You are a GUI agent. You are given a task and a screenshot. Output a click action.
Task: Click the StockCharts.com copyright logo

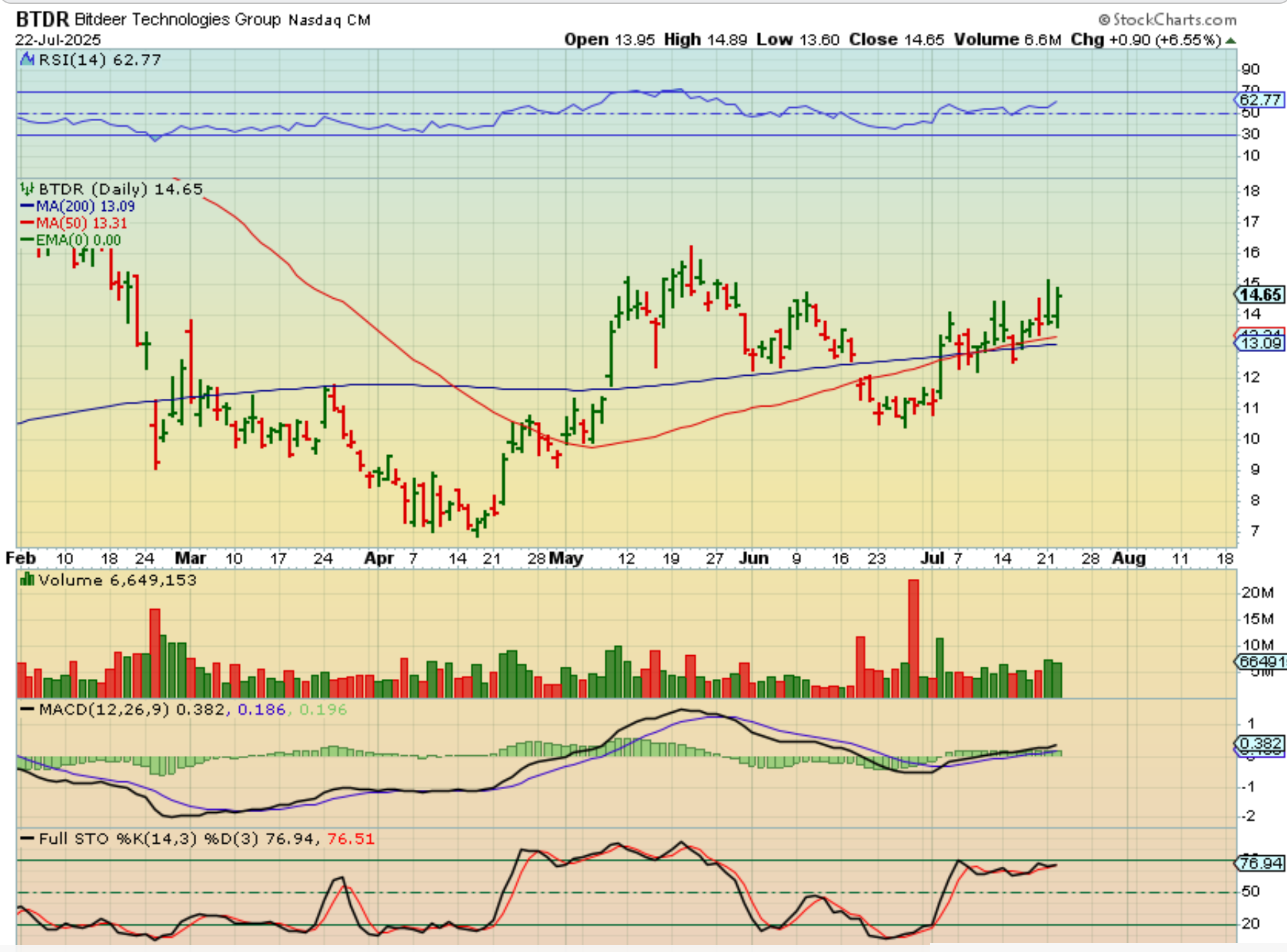1167,19
